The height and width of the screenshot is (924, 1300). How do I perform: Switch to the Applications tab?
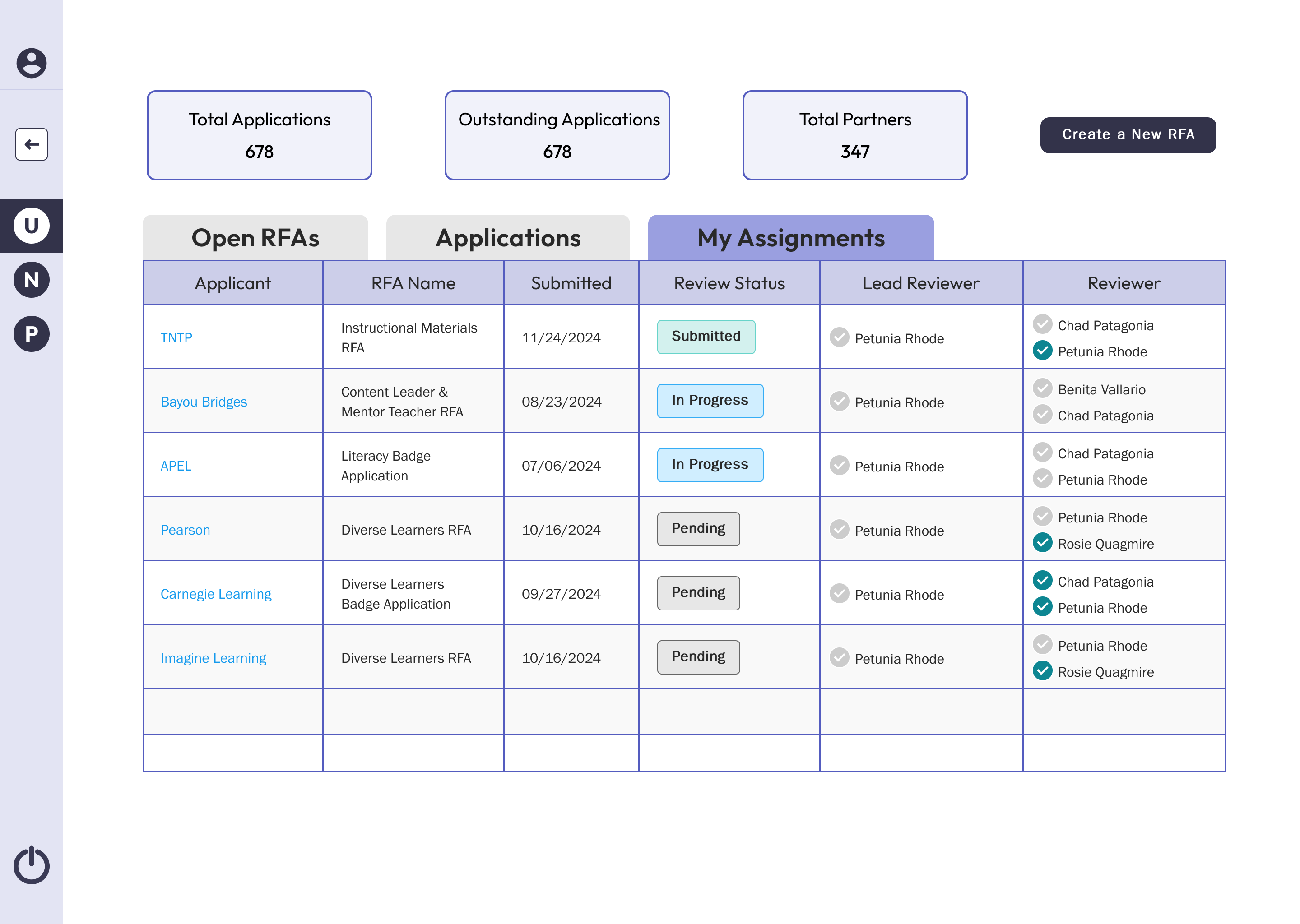tap(508, 238)
